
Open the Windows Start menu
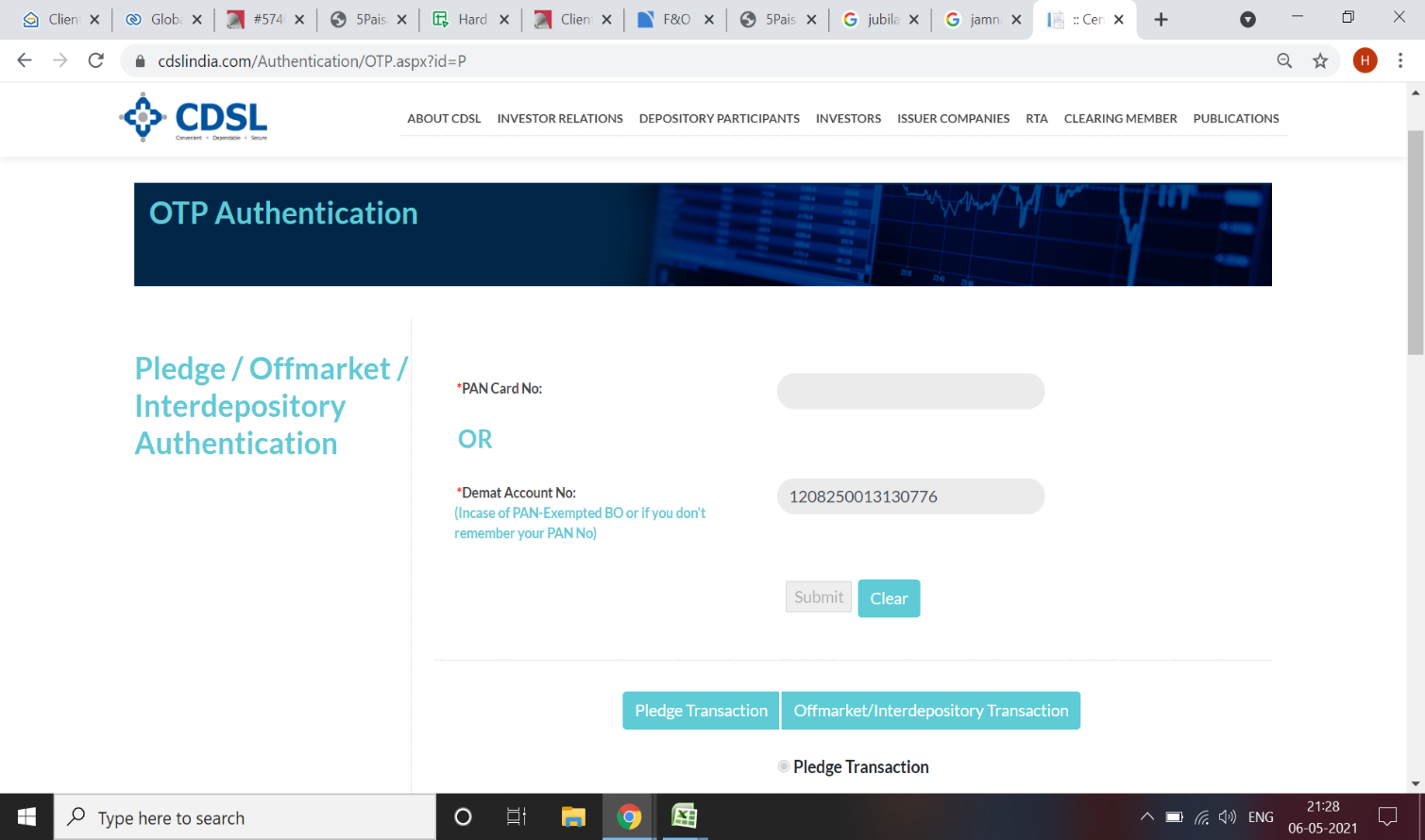[x=26, y=816]
